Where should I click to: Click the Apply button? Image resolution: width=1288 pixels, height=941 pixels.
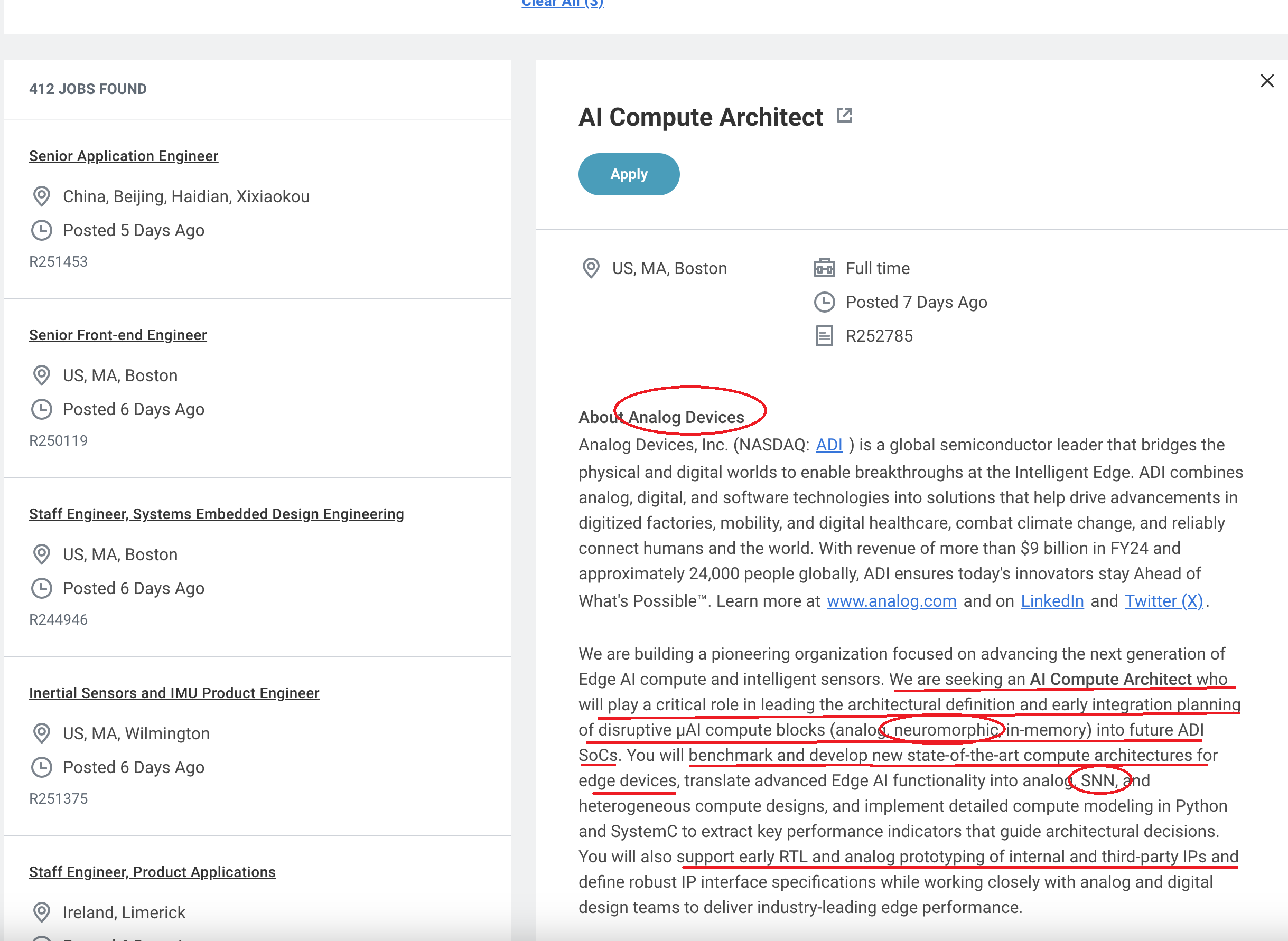[x=629, y=174]
